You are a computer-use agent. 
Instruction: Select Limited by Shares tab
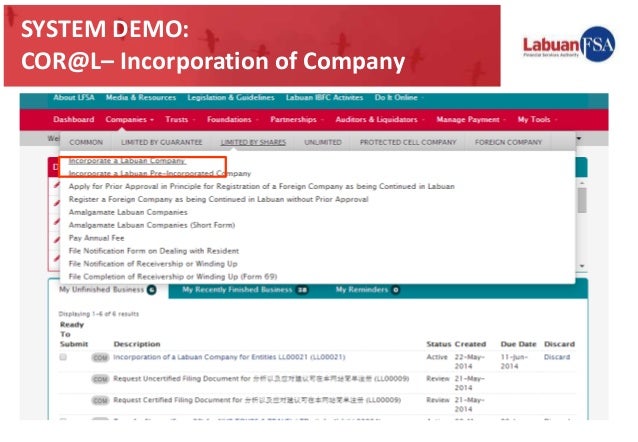click(253, 142)
